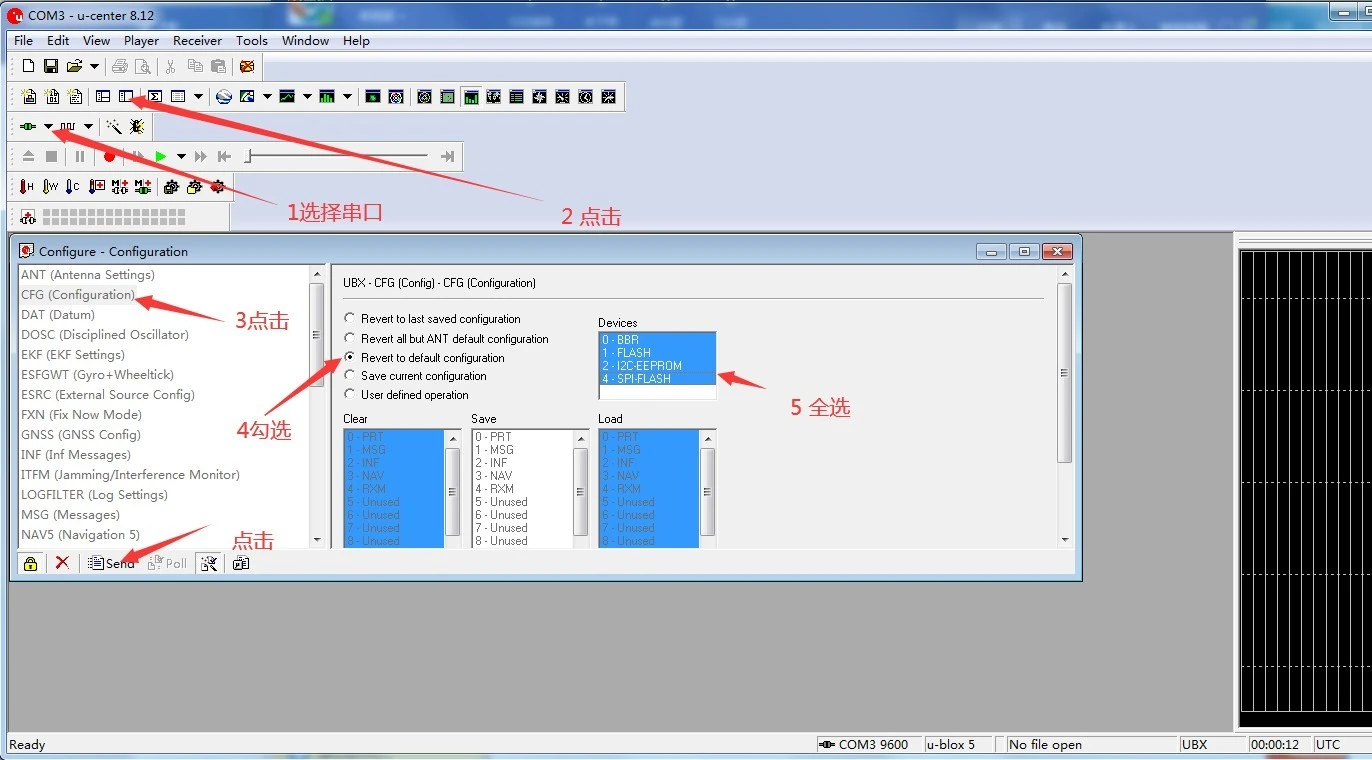The width and height of the screenshot is (1372, 760).
Task: Open the Player menu
Action: tap(141, 41)
